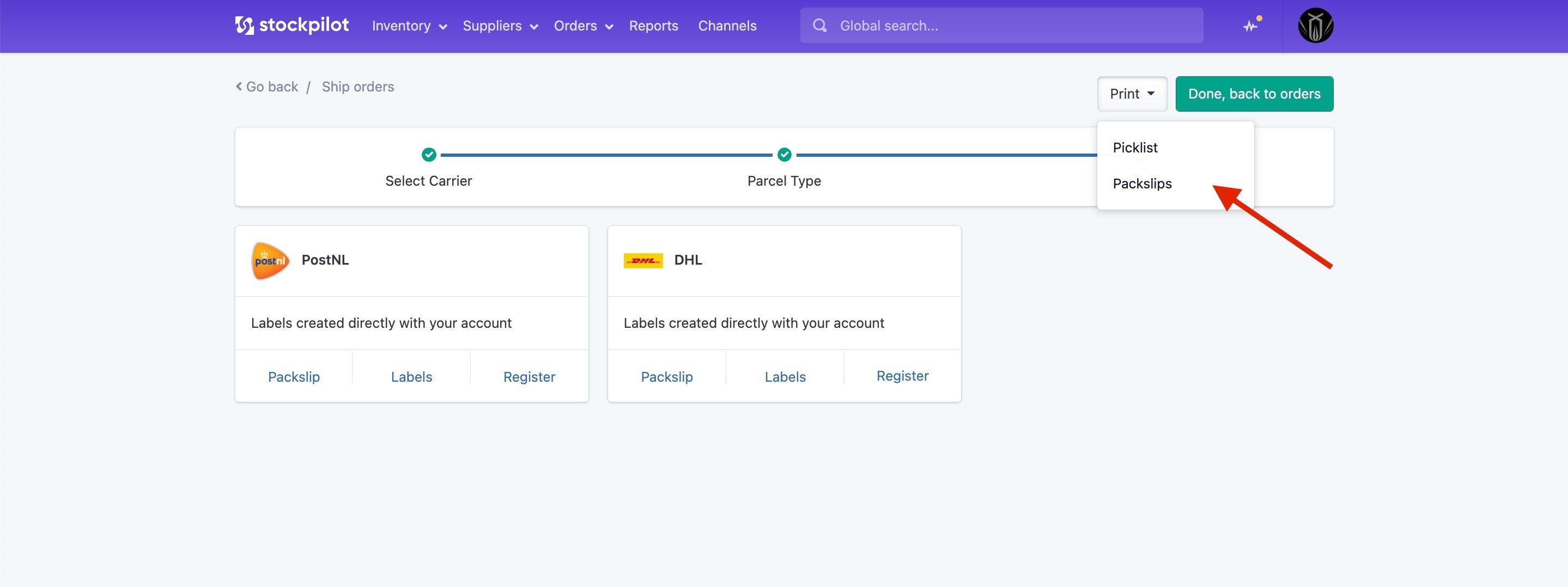
Task: Toggle the Print dropdown button
Action: 1132,94
